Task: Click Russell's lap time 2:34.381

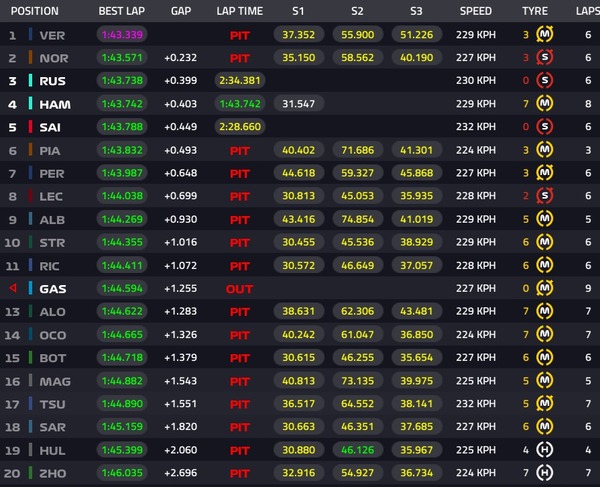Action: pyautogui.click(x=240, y=80)
